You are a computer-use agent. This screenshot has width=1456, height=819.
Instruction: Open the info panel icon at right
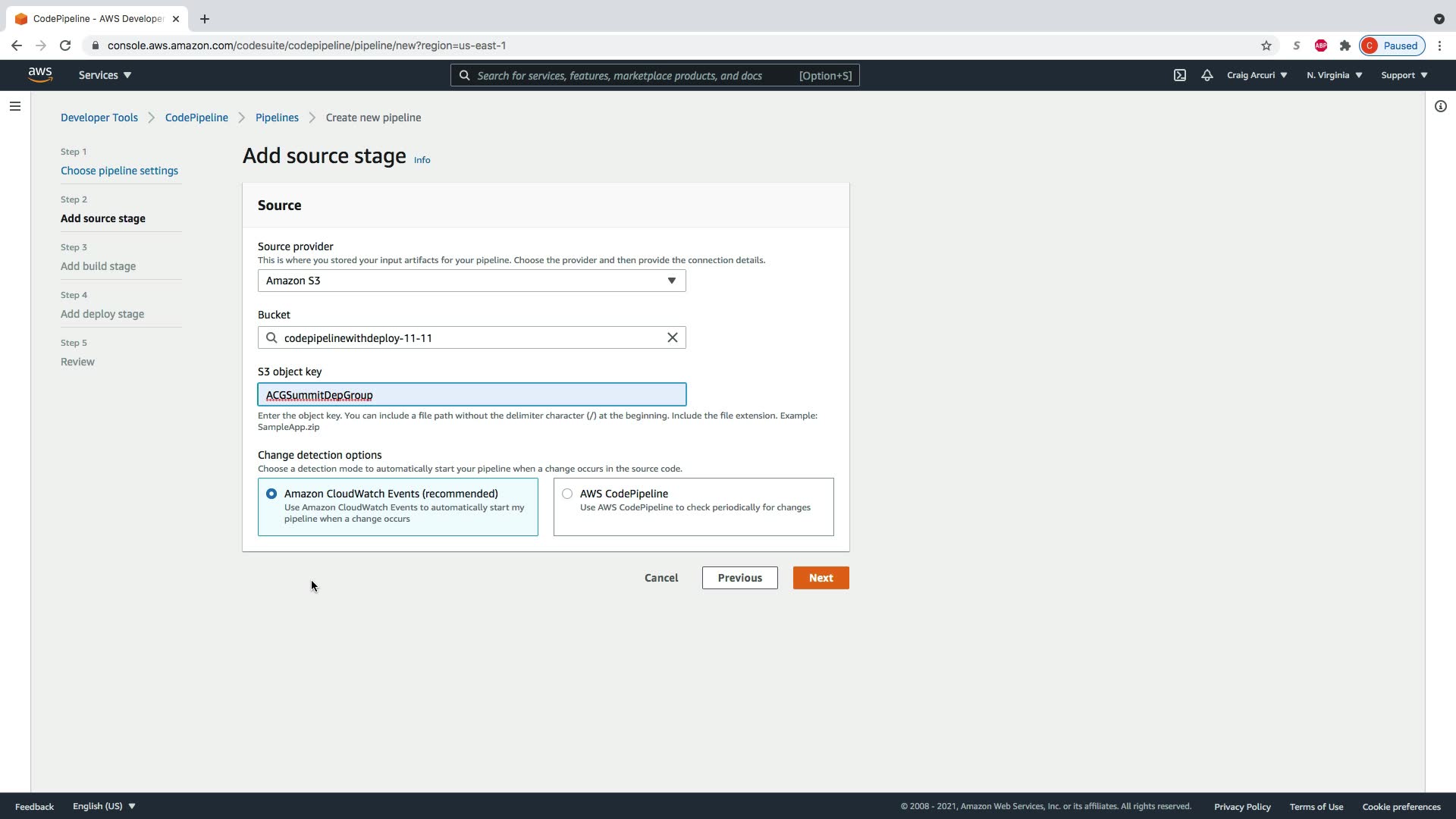click(x=1440, y=106)
